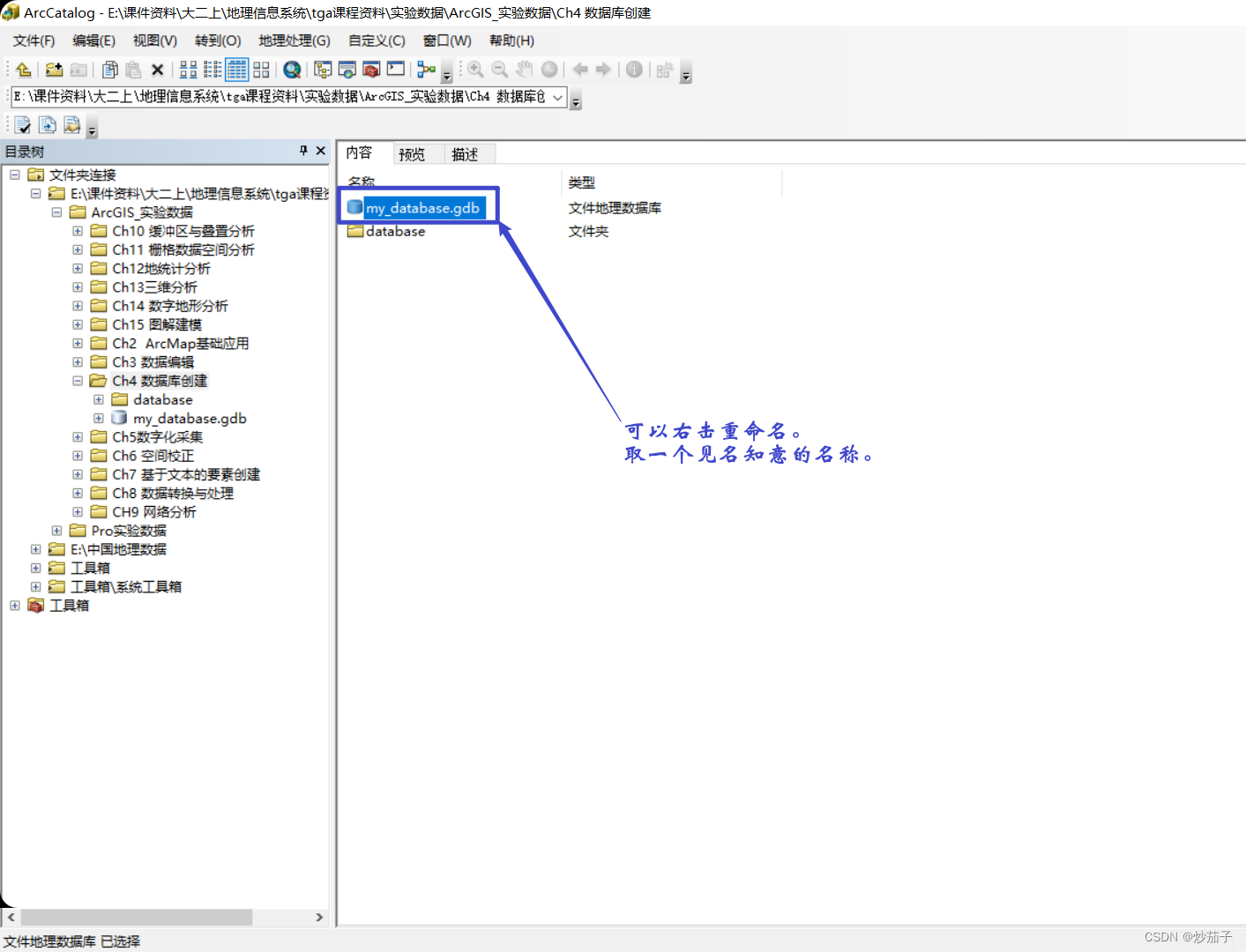Viewport: 1246px width, 952px height.
Task: Open the 帮助(H) menu
Action: pyautogui.click(x=511, y=41)
